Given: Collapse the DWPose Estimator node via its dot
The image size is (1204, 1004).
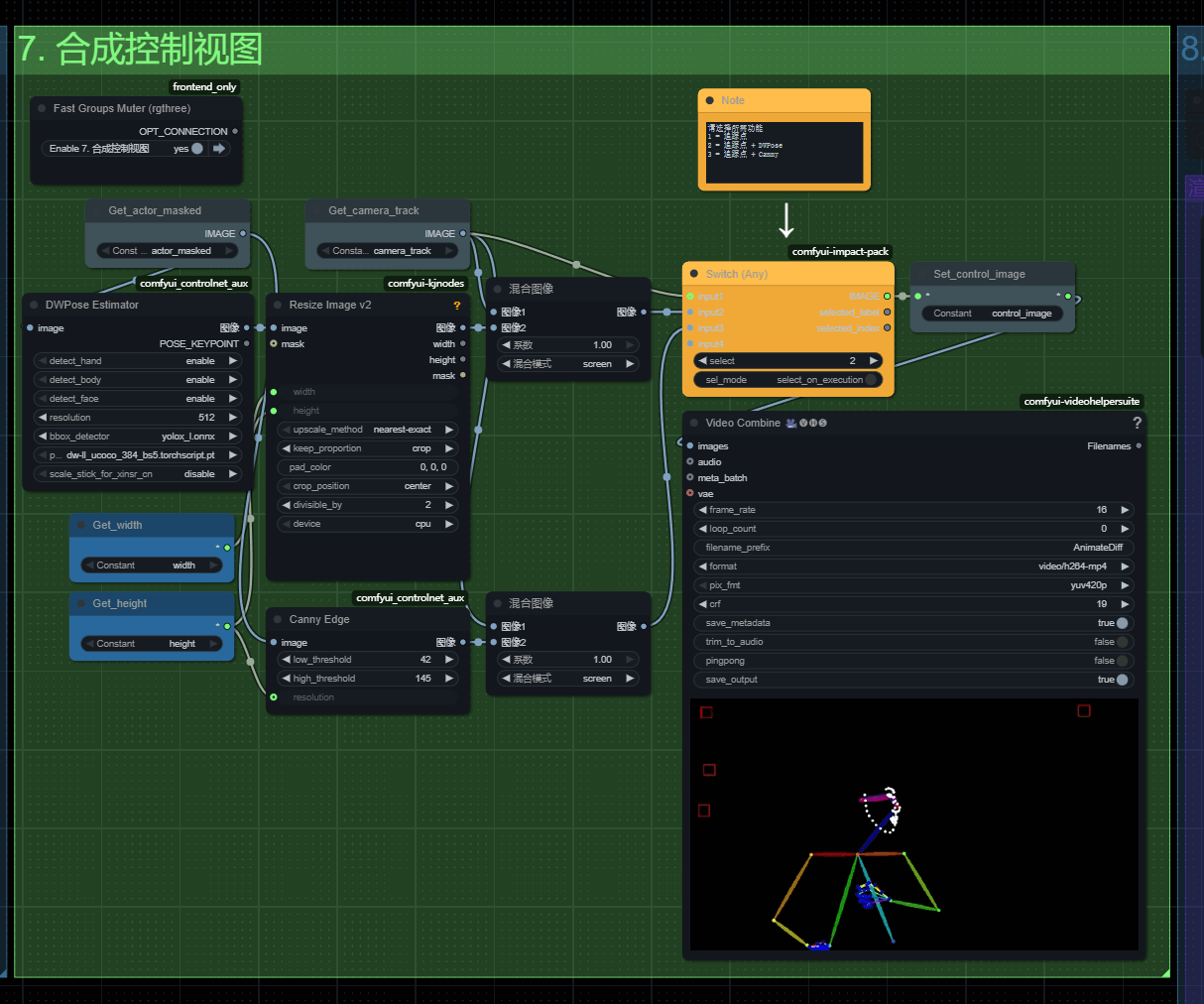Looking at the screenshot, I should (x=33, y=306).
